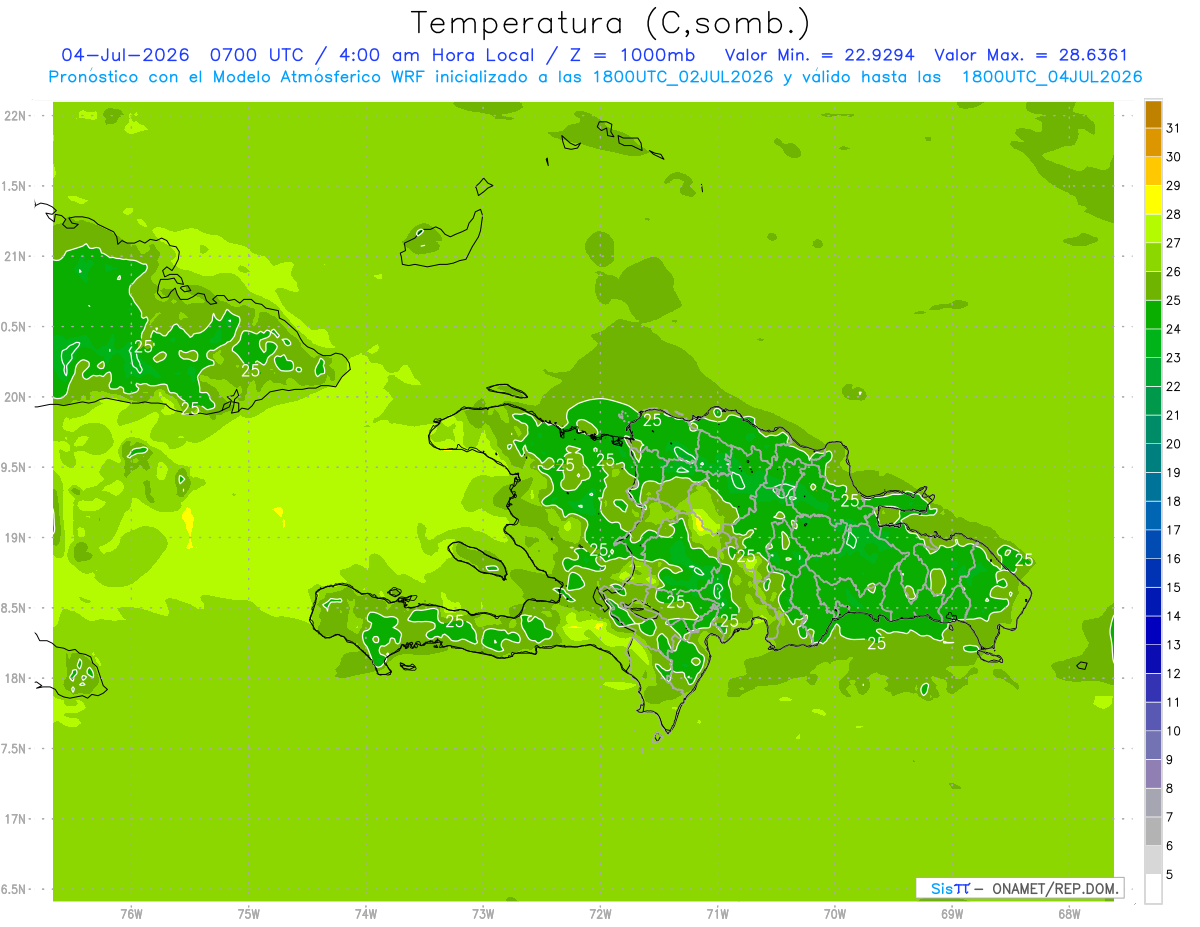Viewport: 1200px width, 927px height.
Task: Select the "75W" longitude tick label
Action: pyautogui.click(x=249, y=914)
